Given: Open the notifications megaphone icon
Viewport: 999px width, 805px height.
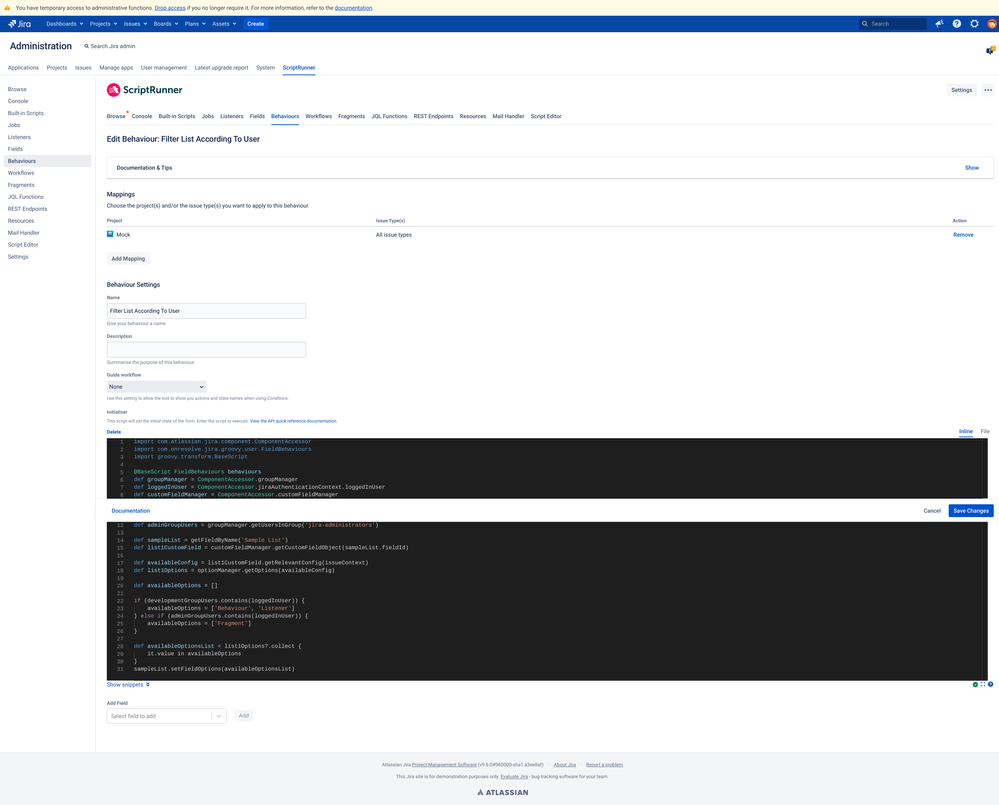Looking at the screenshot, I should (938, 23).
